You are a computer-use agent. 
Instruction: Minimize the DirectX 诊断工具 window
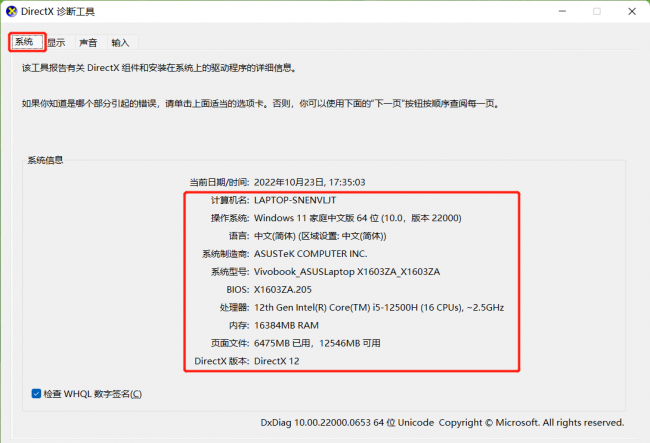[562, 11]
